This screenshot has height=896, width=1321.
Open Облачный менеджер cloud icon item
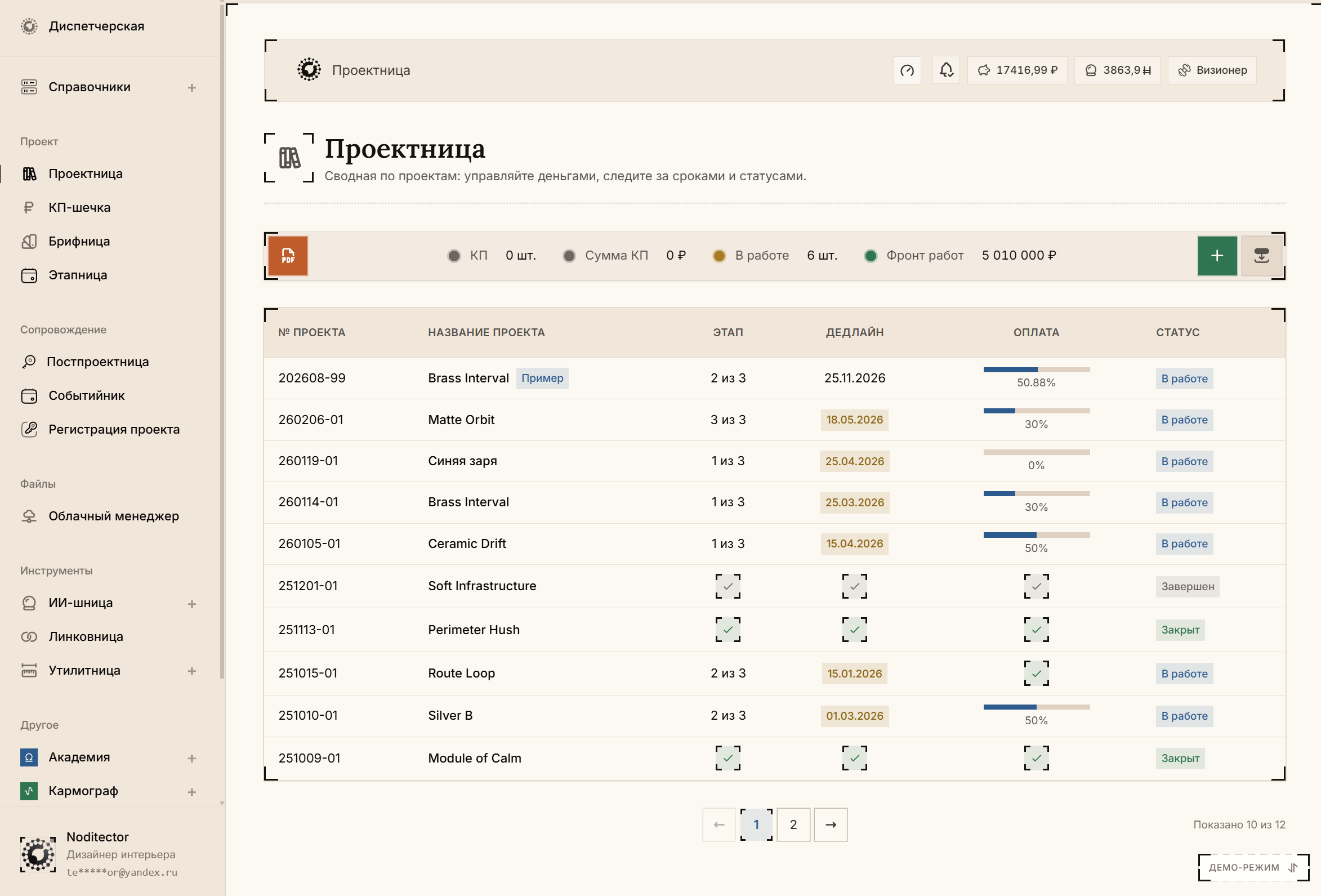[x=29, y=516]
